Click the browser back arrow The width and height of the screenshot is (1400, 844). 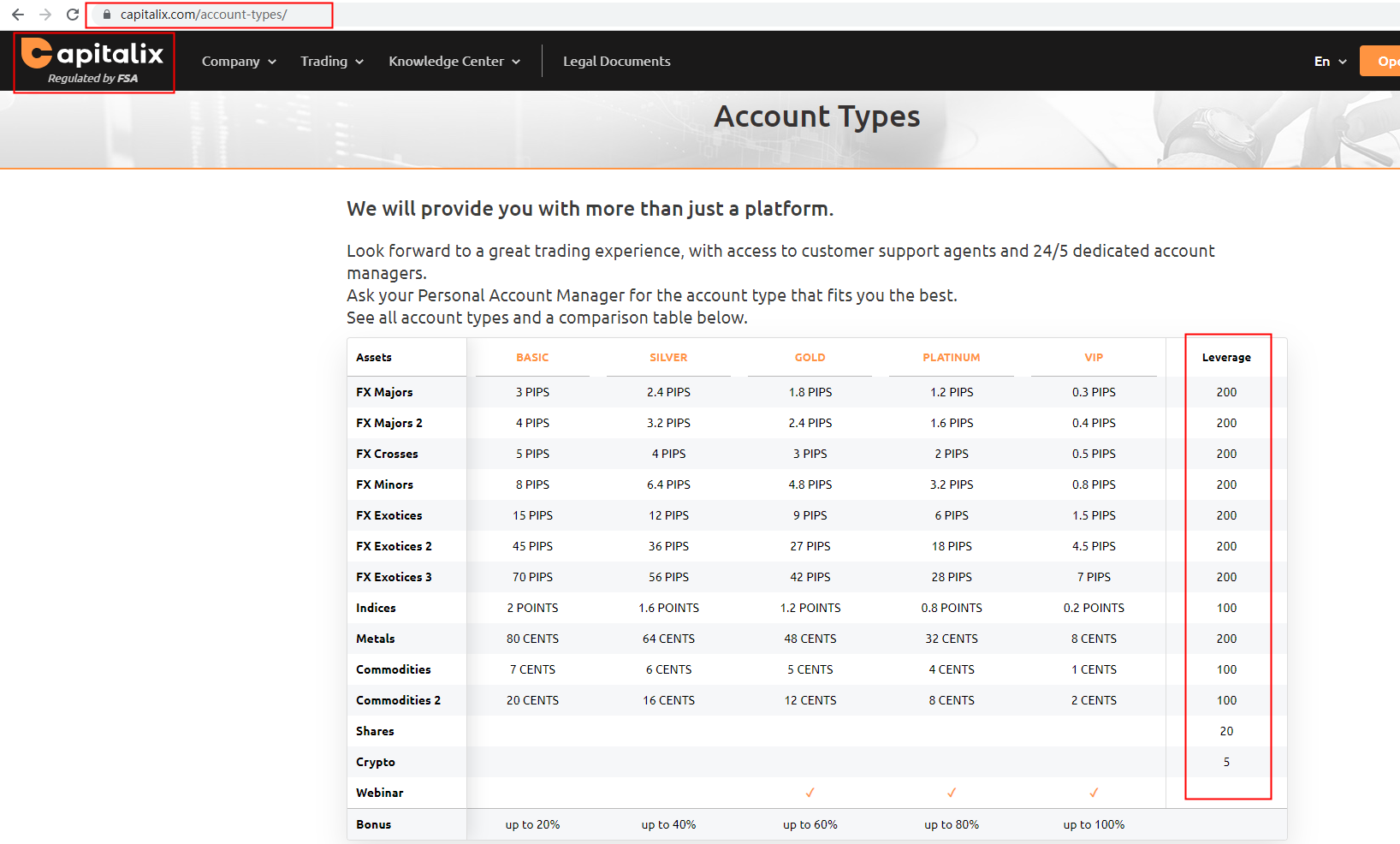(18, 15)
